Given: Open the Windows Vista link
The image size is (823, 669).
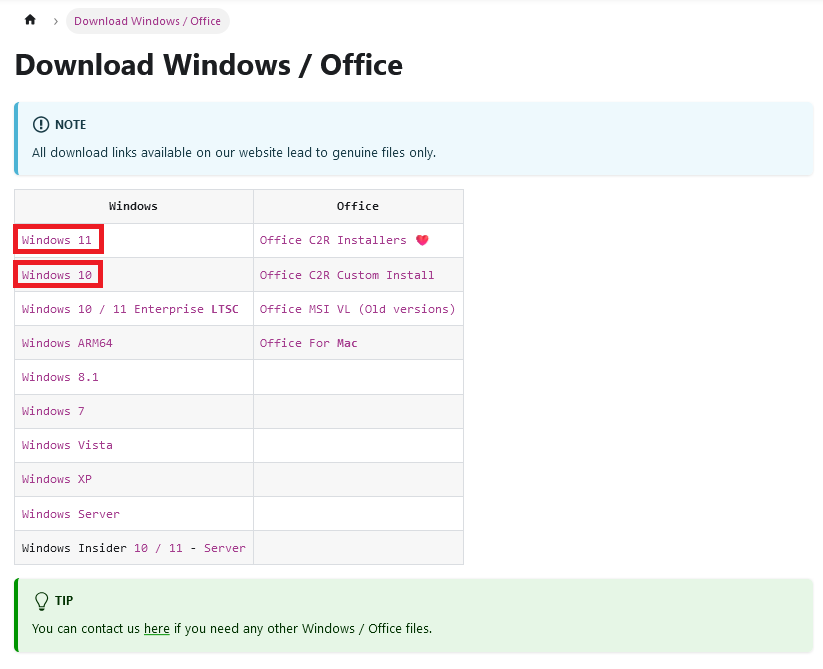Looking at the screenshot, I should [67, 445].
